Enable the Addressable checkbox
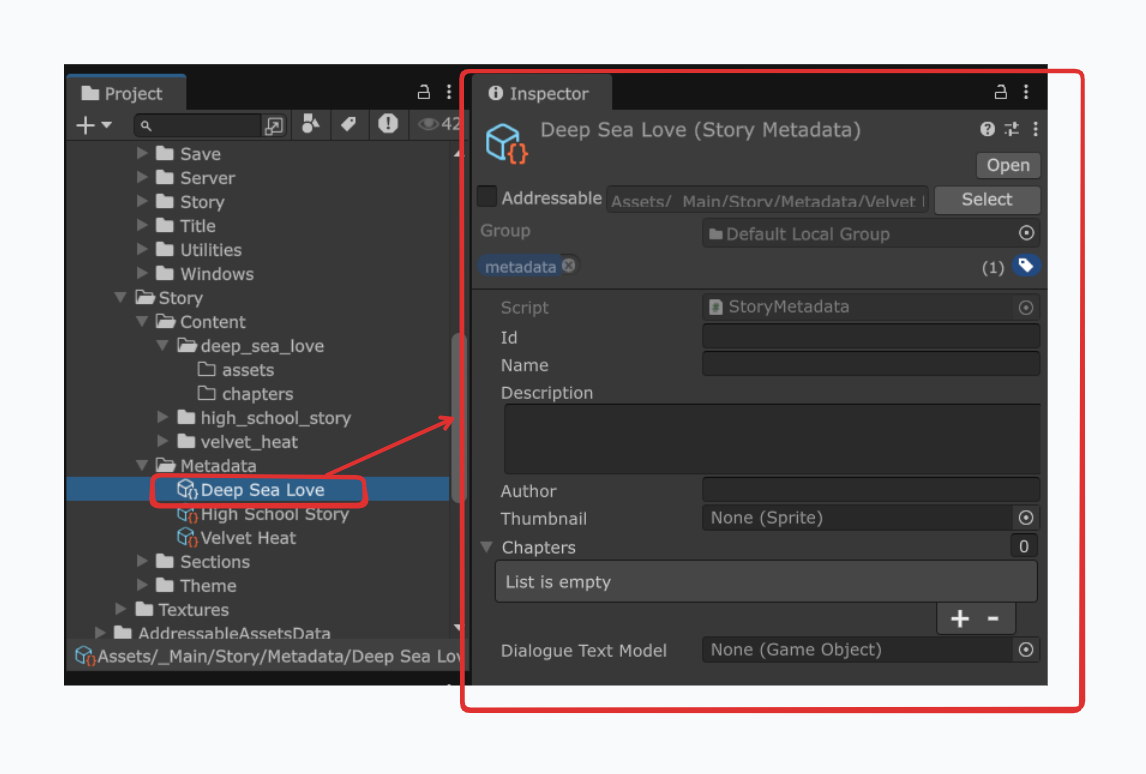 point(486,197)
